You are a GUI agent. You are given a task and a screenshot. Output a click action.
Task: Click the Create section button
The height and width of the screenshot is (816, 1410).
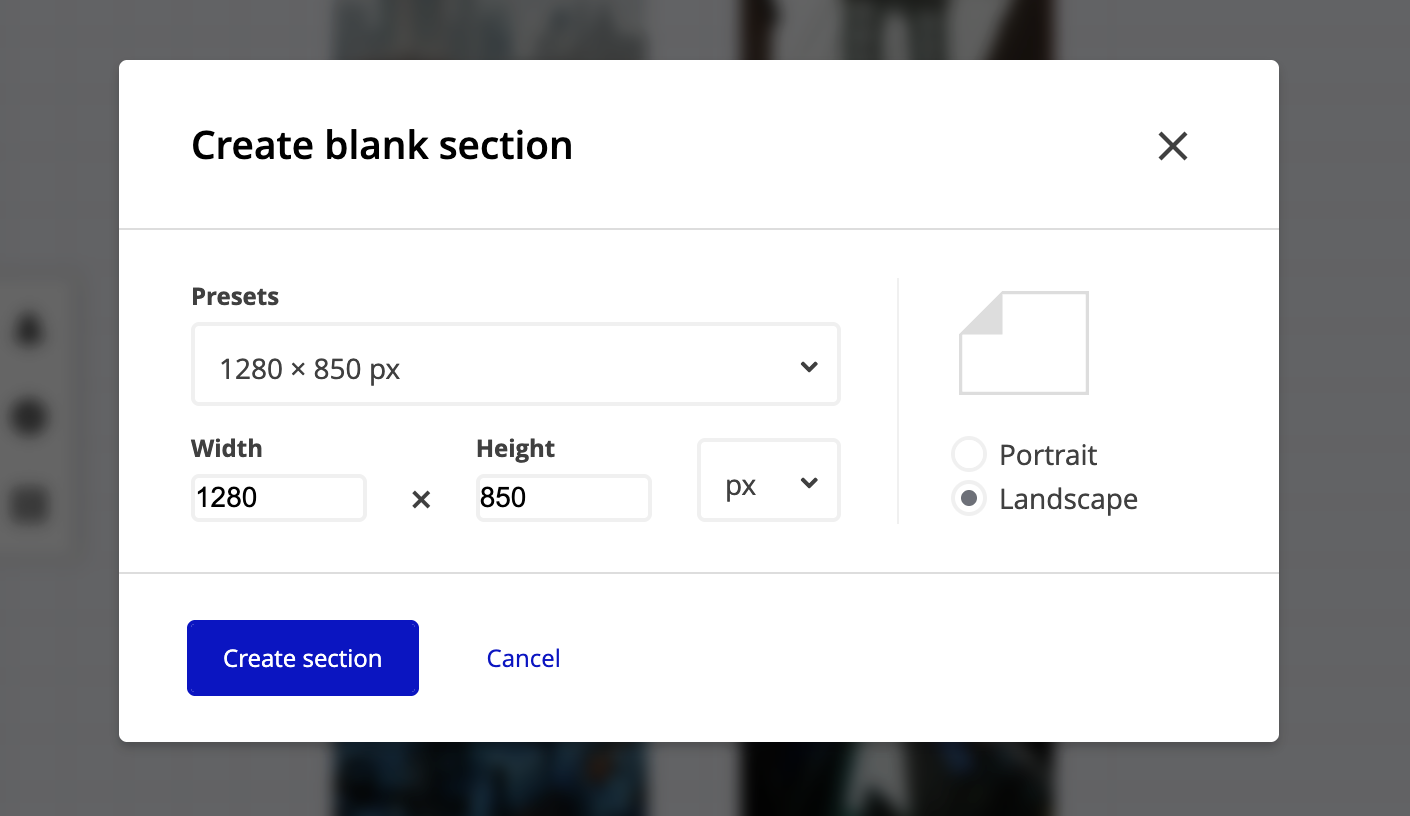pos(302,658)
